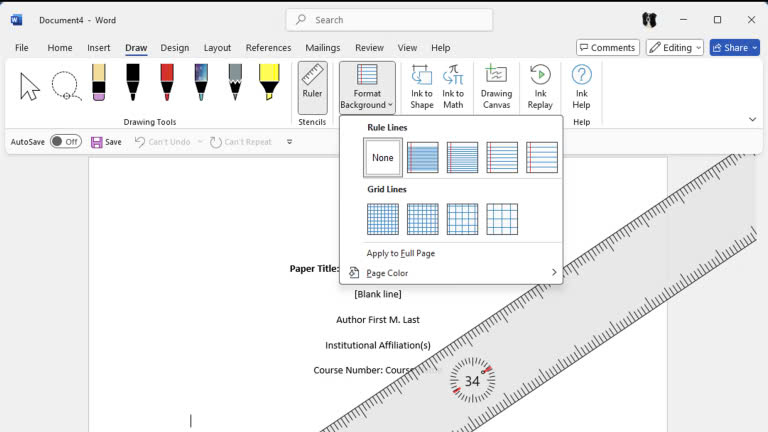This screenshot has width=768, height=432.
Task: Choose the Lasso Select tool
Action: click(x=66, y=86)
